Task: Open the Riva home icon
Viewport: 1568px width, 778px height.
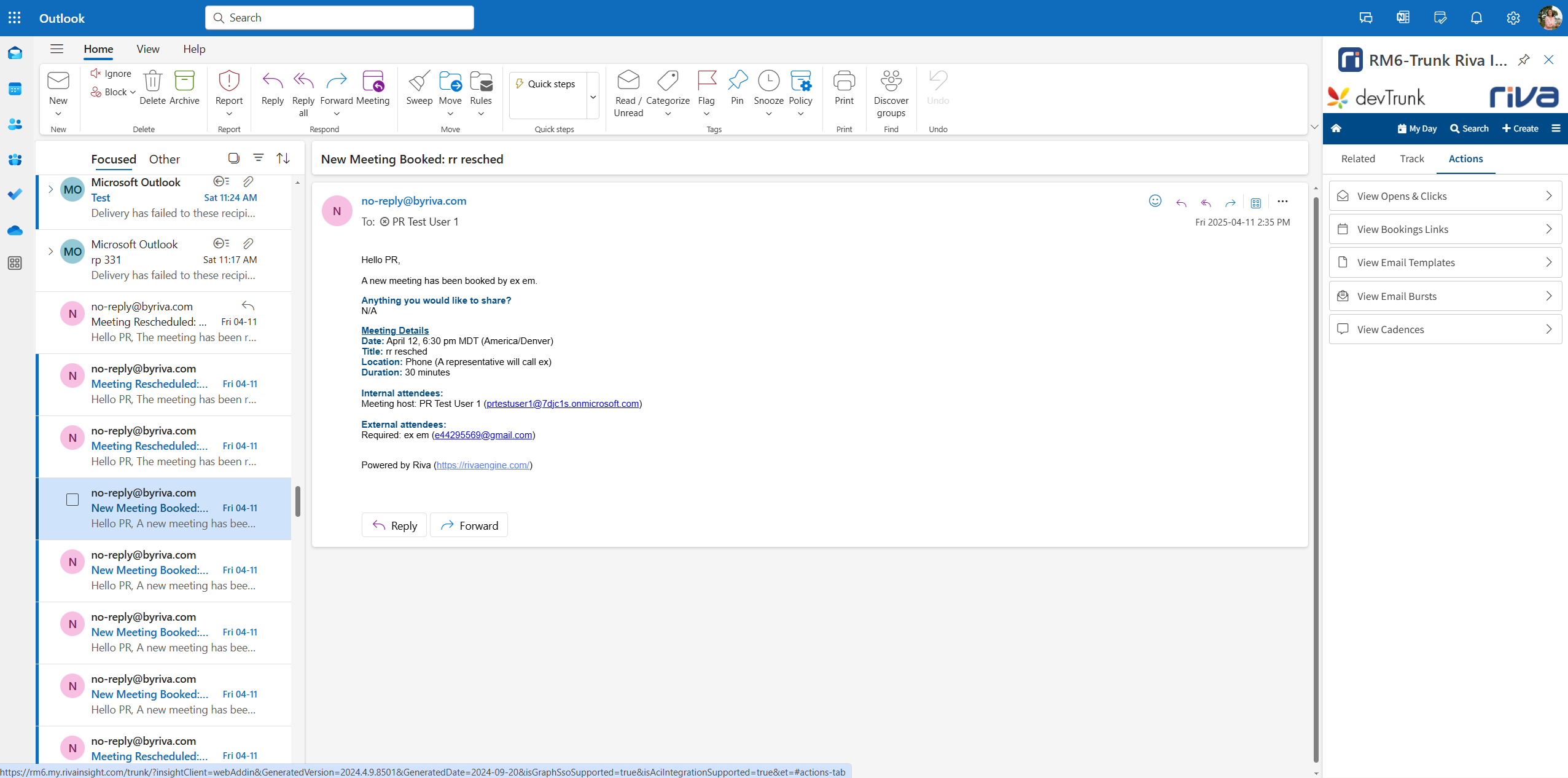Action: [1336, 128]
